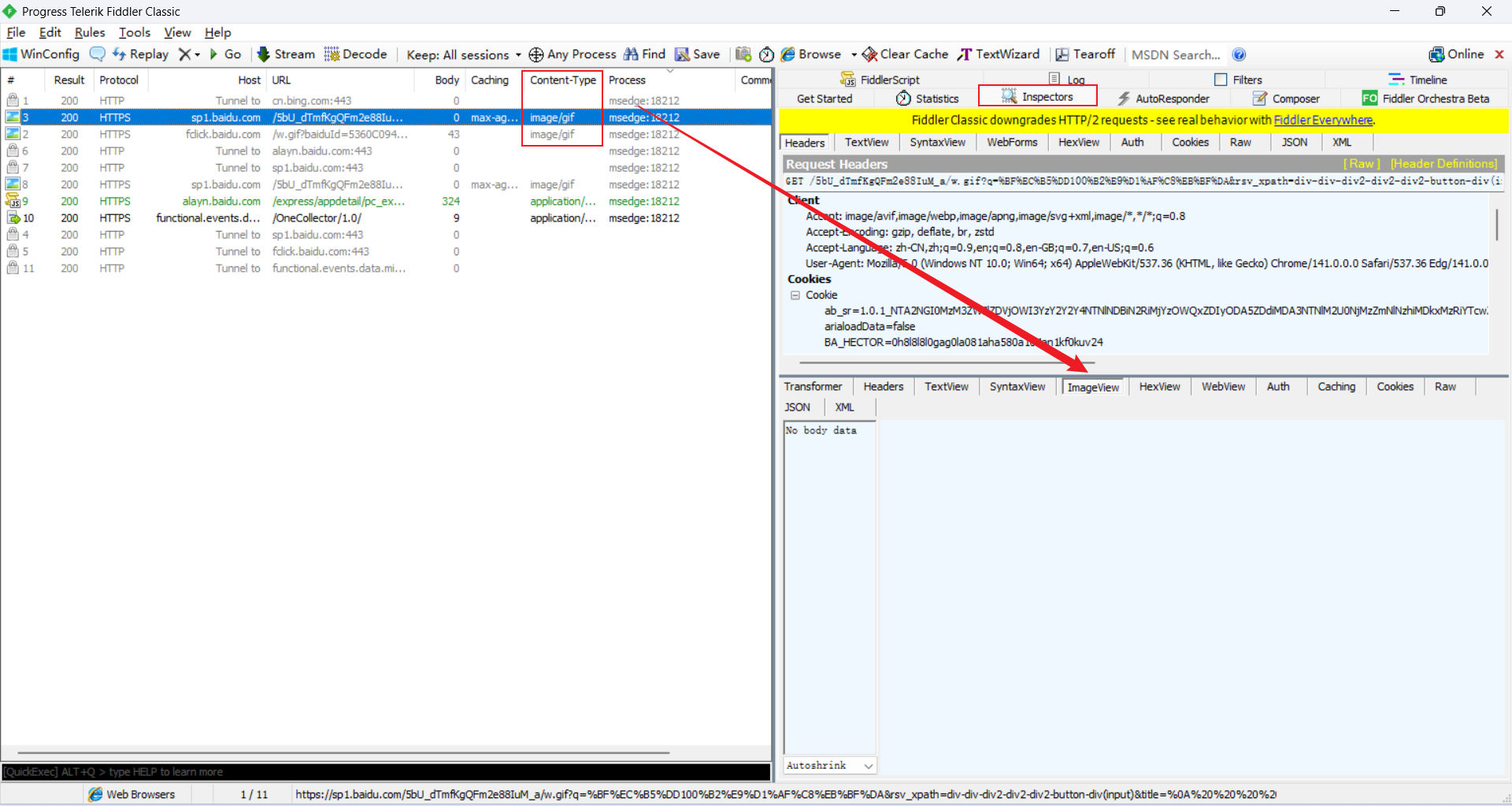Open the Timeline tab
The width and height of the screenshot is (1512, 806).
tap(1417, 80)
